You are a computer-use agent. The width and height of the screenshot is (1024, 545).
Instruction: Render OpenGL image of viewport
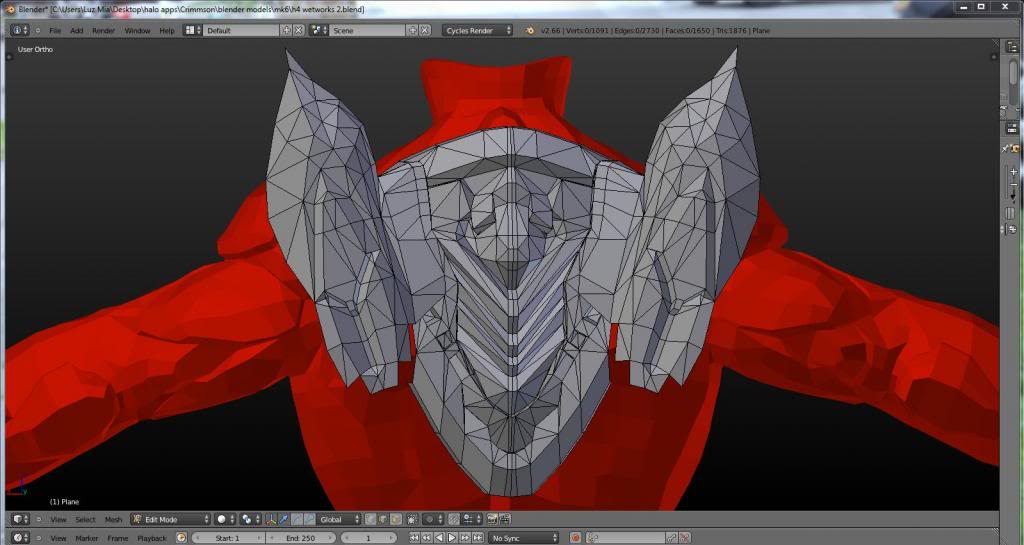coord(492,520)
